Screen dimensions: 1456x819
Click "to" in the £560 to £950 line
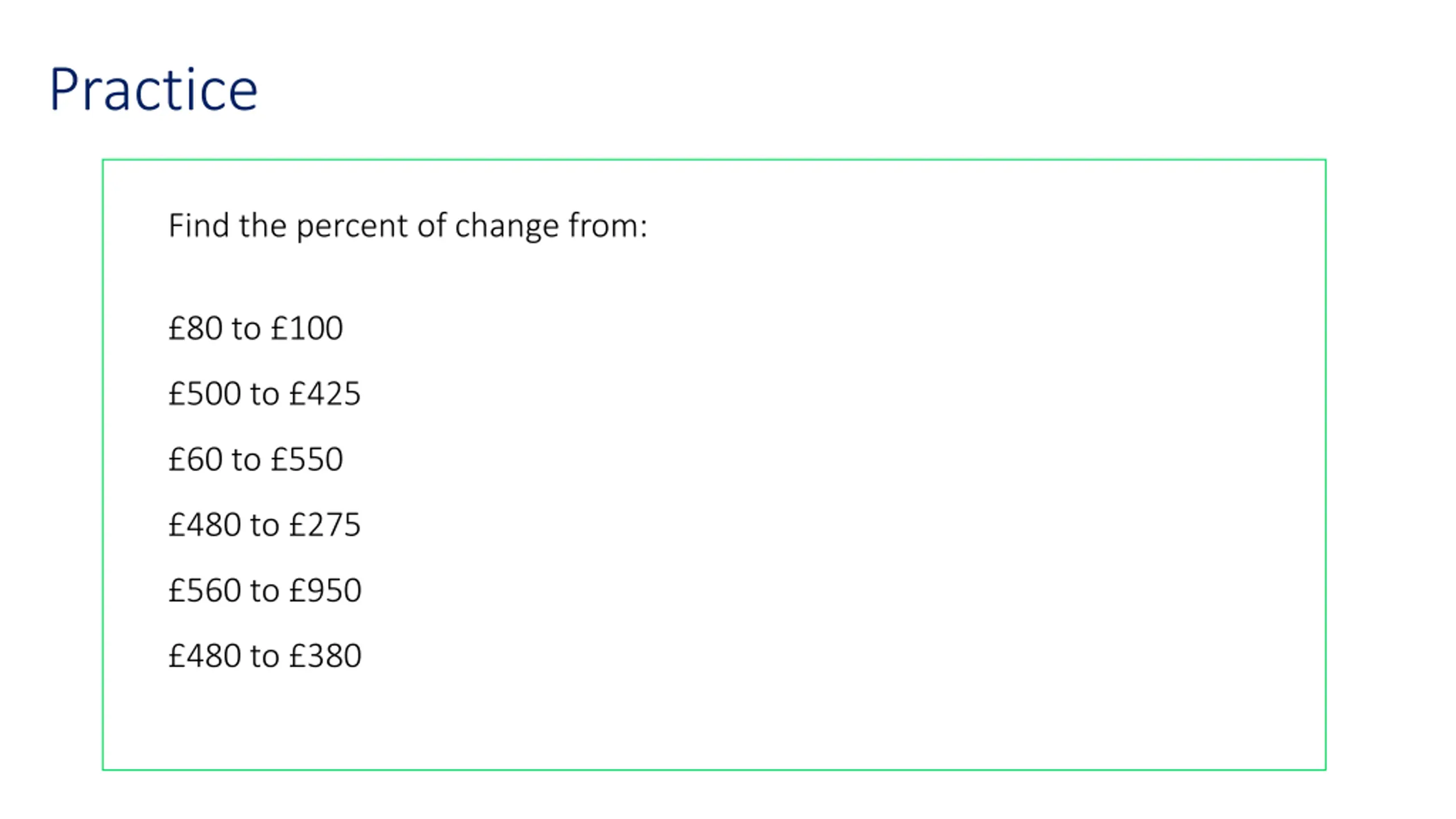coord(264,591)
